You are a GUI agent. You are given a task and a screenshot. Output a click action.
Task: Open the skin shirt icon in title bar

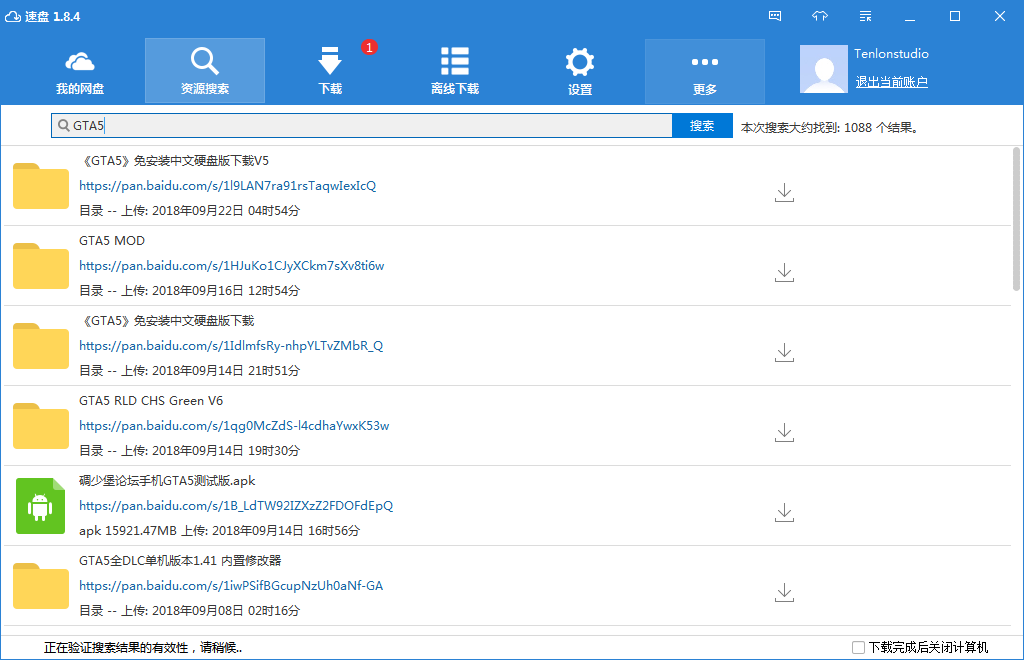820,16
